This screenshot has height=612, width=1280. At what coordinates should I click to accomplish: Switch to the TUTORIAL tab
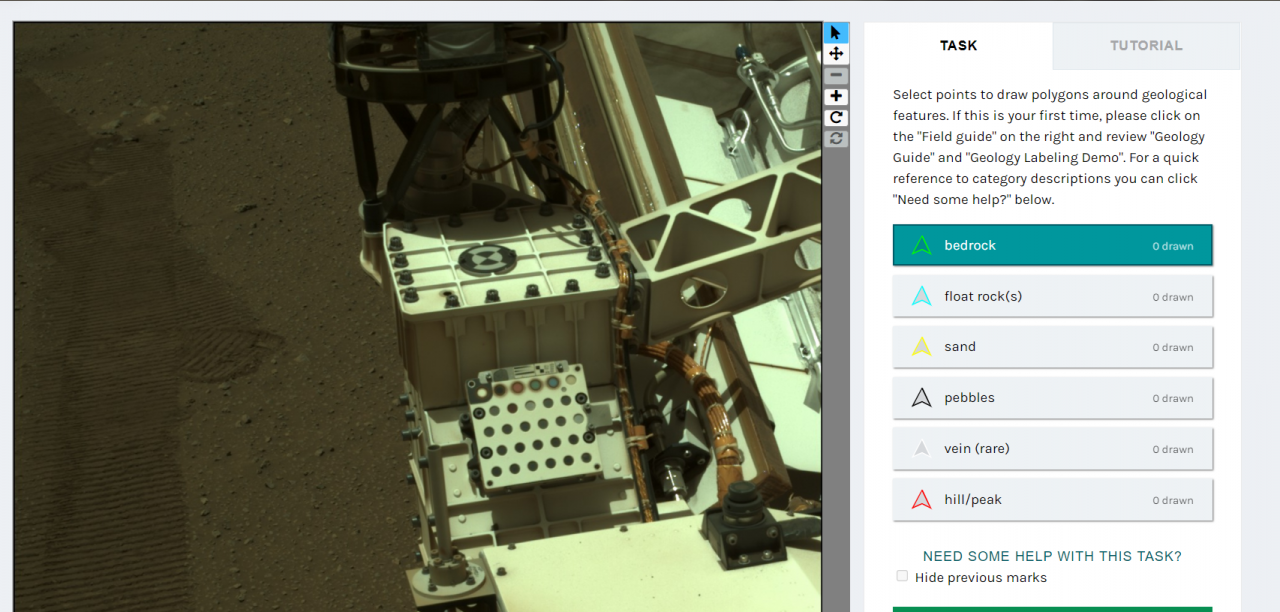1146,46
